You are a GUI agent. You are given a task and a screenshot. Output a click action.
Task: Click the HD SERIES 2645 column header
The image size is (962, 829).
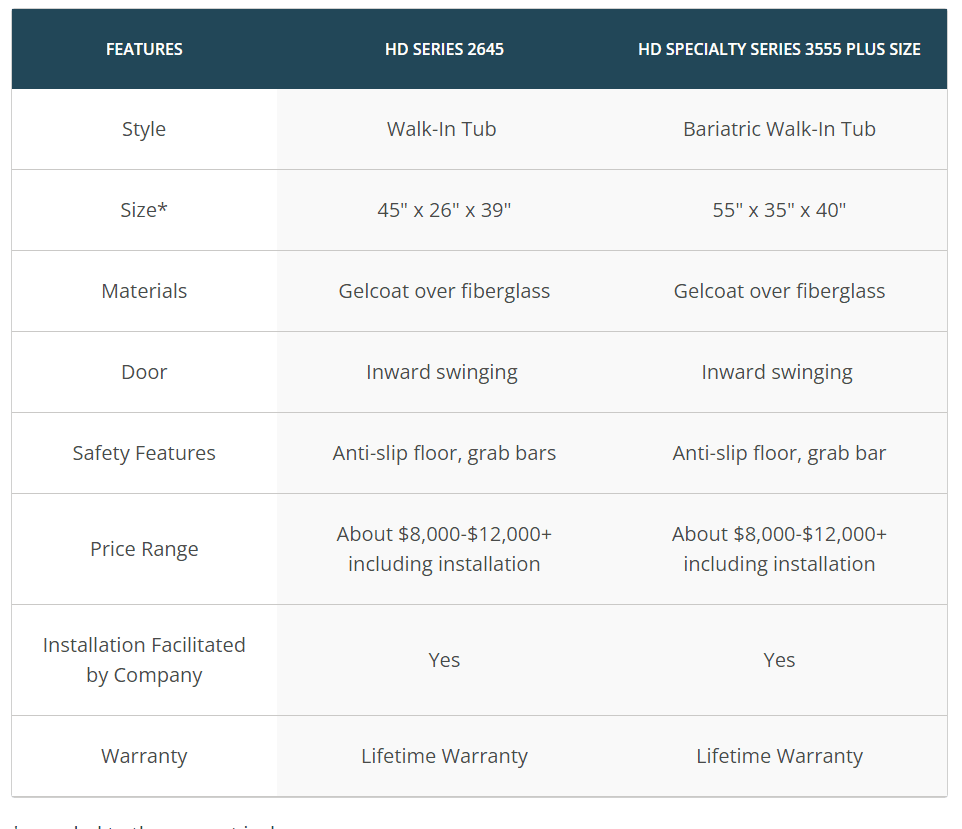[x=444, y=49]
